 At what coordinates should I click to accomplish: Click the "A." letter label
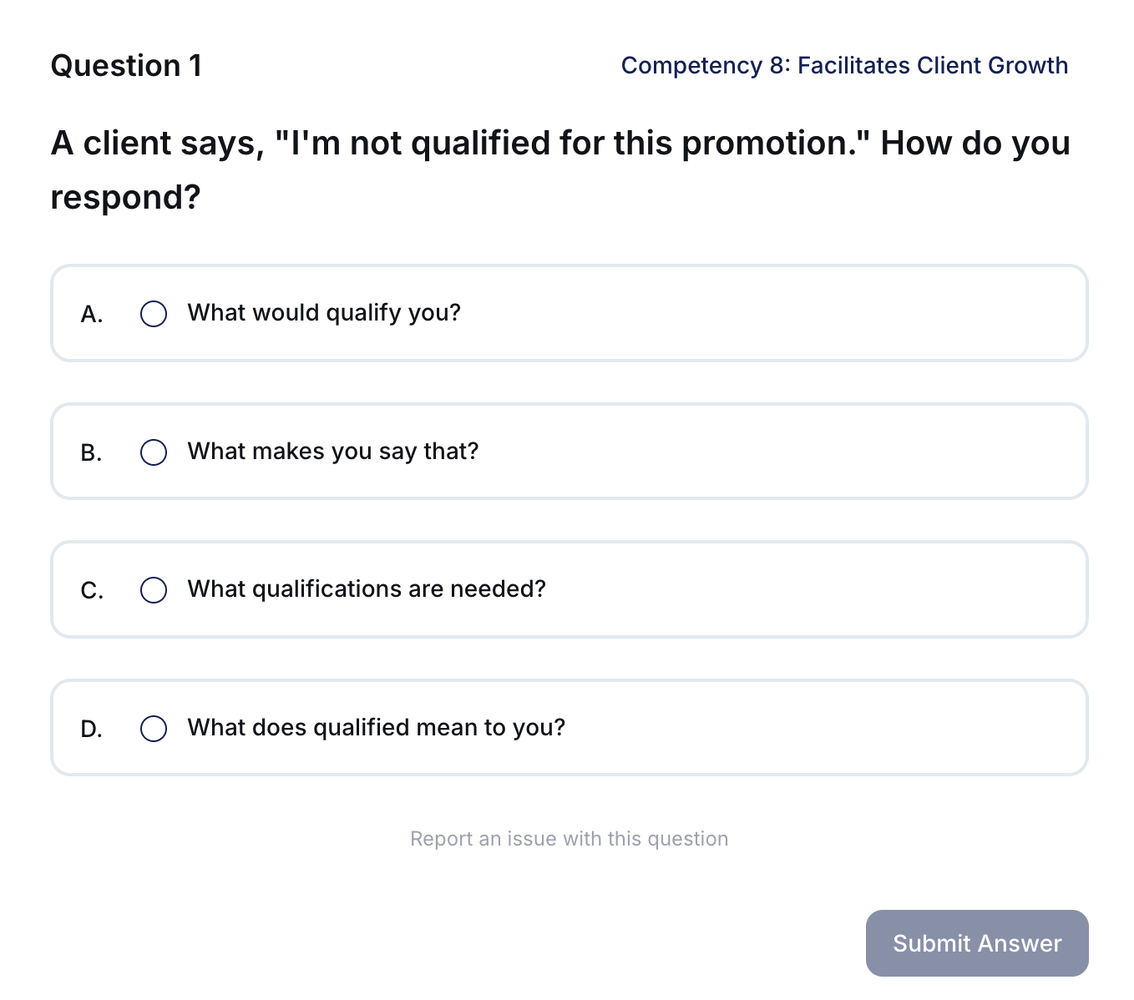91,314
